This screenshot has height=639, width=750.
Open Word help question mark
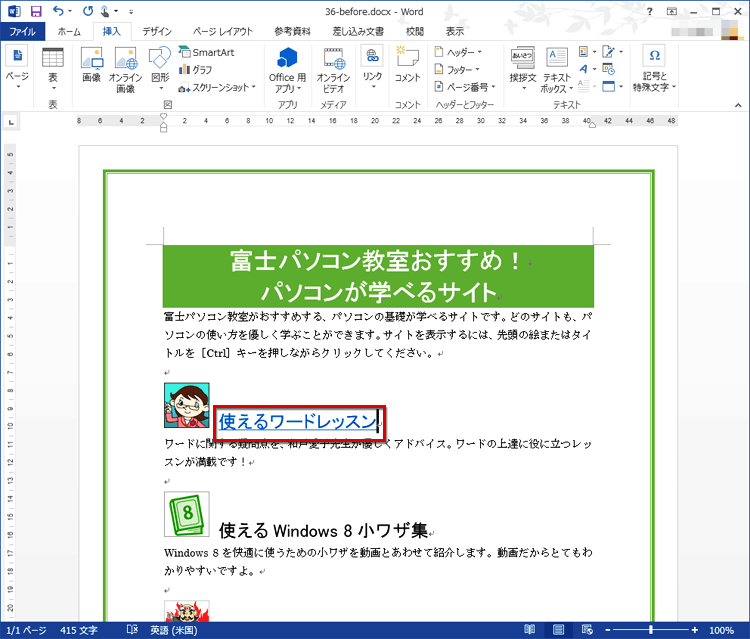tap(650, 11)
